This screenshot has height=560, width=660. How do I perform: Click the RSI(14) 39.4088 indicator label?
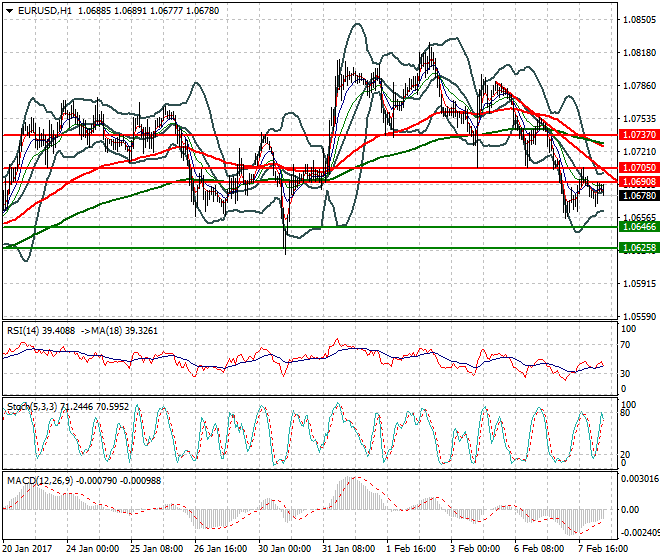(41, 331)
